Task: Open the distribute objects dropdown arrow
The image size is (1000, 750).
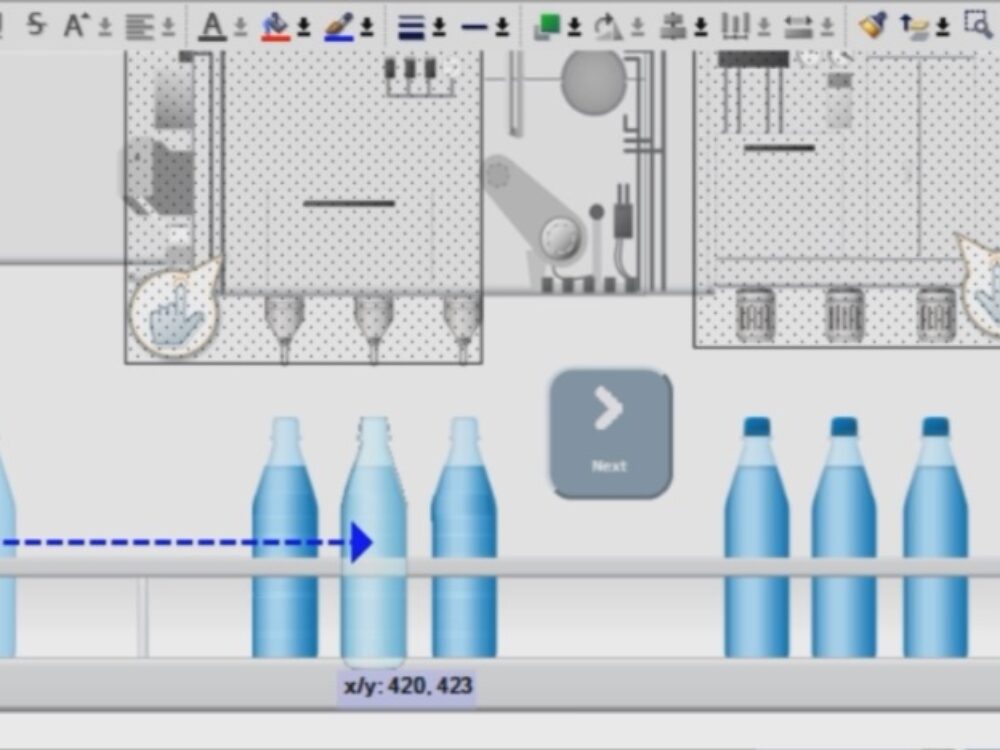Action: coord(764,27)
